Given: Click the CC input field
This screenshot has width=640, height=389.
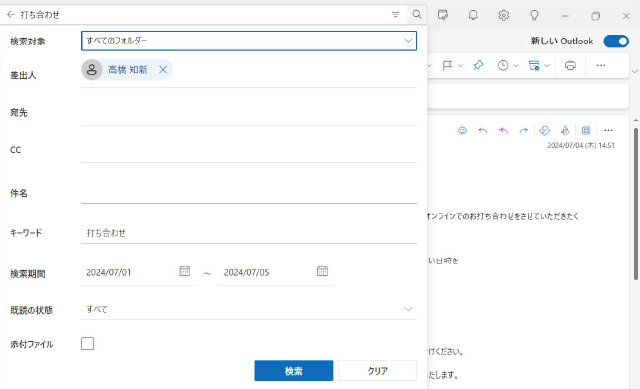Looking at the screenshot, I should [249, 149].
